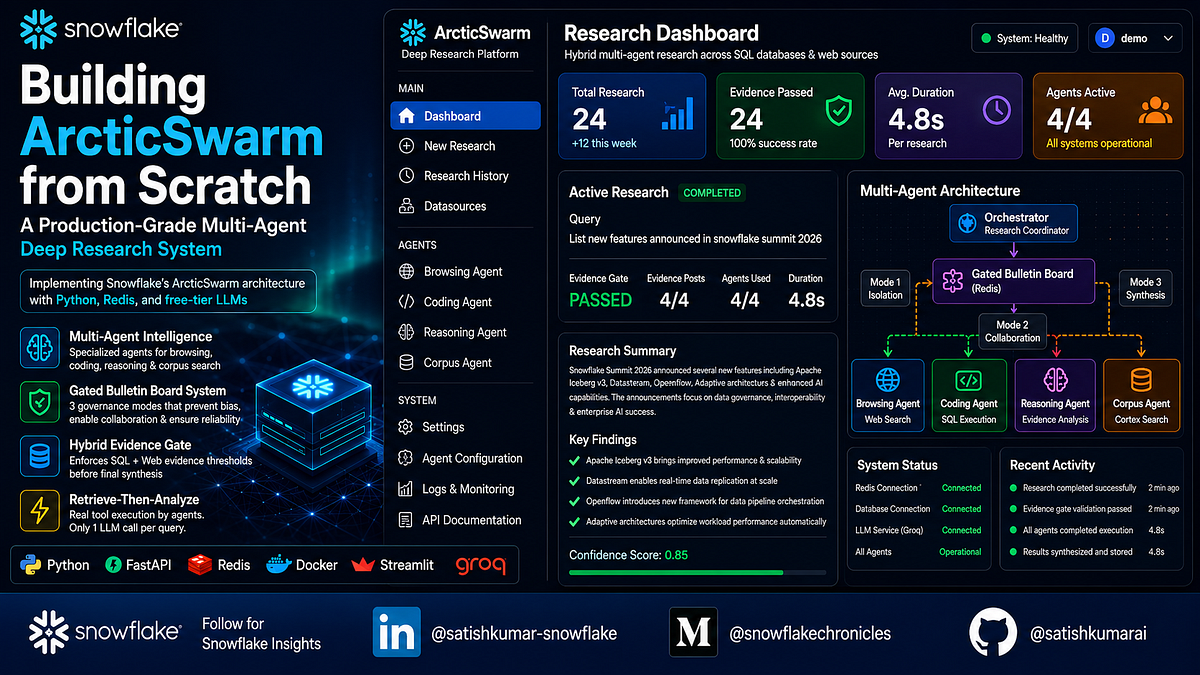Open @satishkumar-snowflake LinkedIn handle
This screenshot has height=675, width=1200.
click(x=525, y=633)
